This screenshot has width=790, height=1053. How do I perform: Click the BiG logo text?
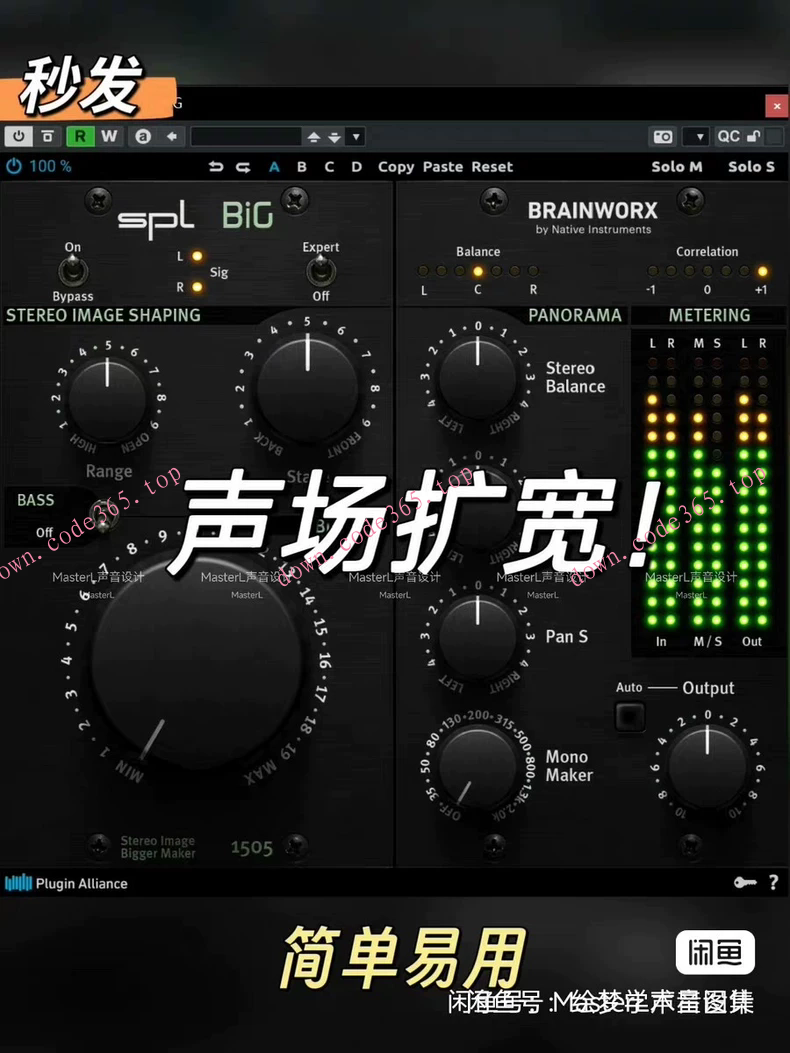248,216
